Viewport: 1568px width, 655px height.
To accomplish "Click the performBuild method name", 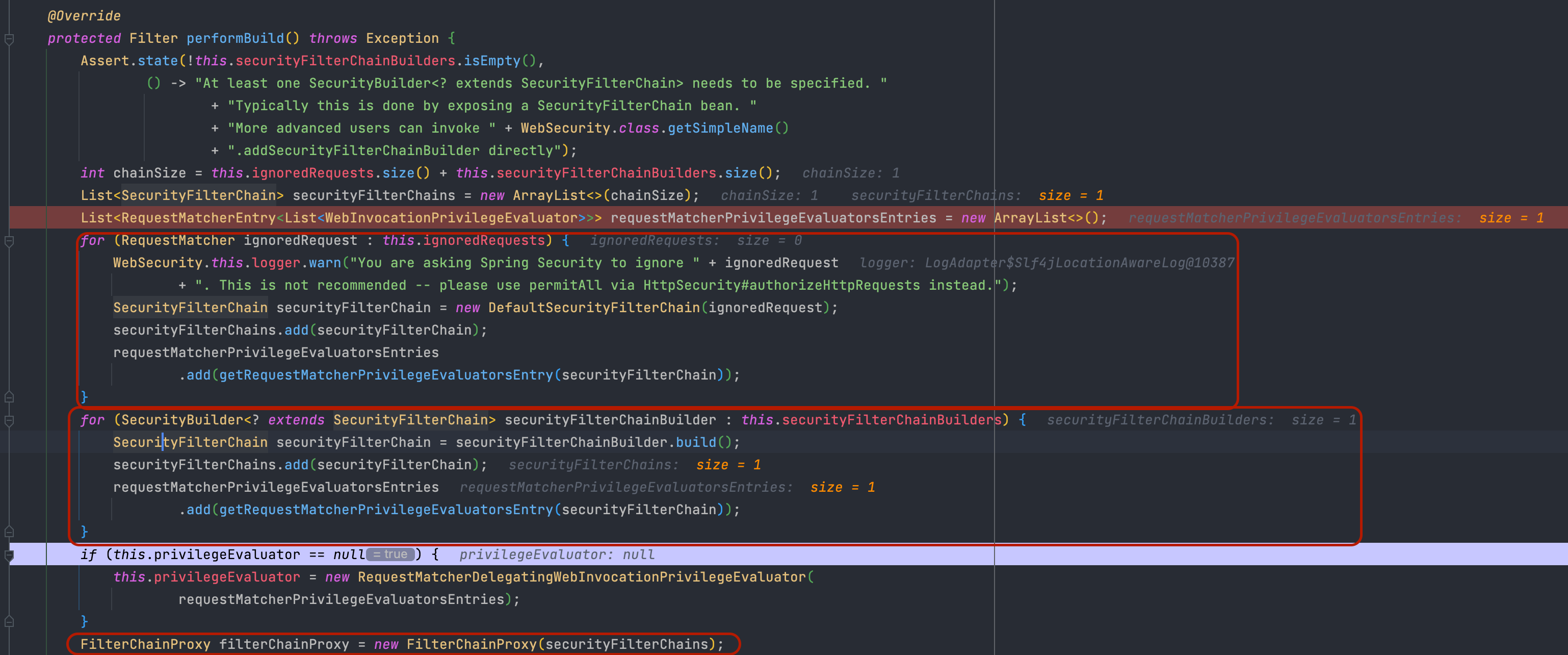I will pos(235,38).
